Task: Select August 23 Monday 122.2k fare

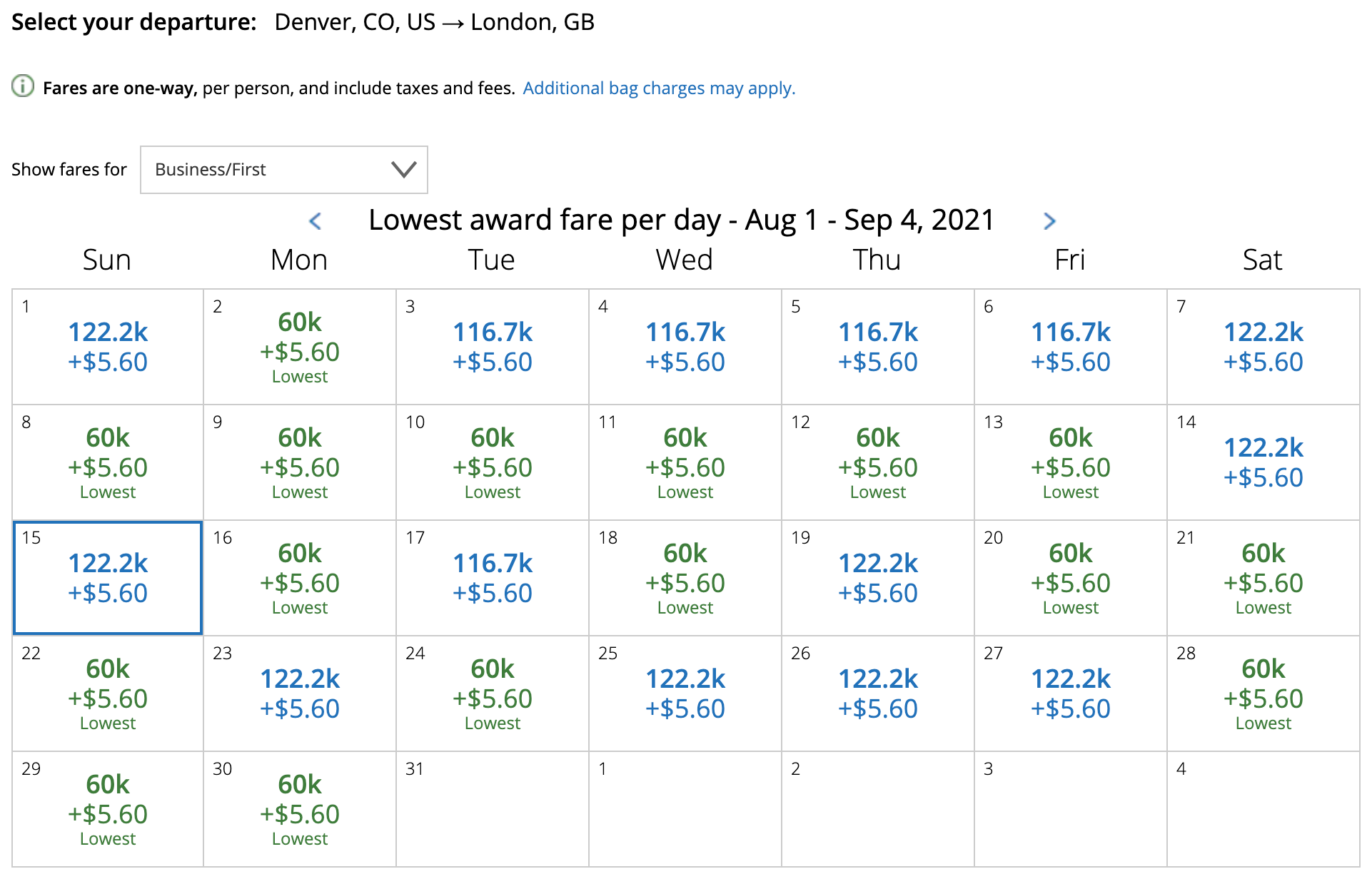Action: coord(300,693)
